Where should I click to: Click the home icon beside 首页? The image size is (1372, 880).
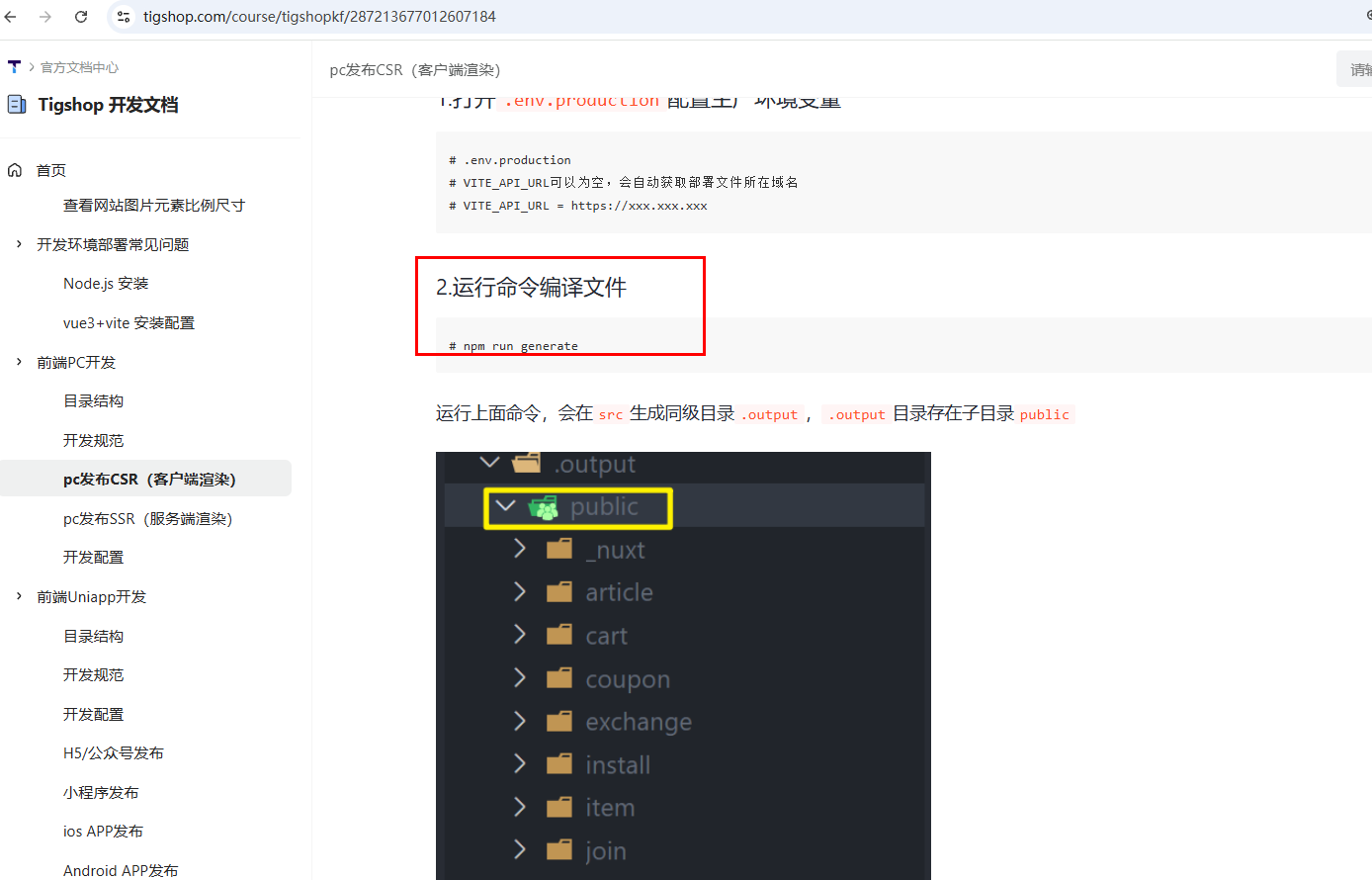15,170
